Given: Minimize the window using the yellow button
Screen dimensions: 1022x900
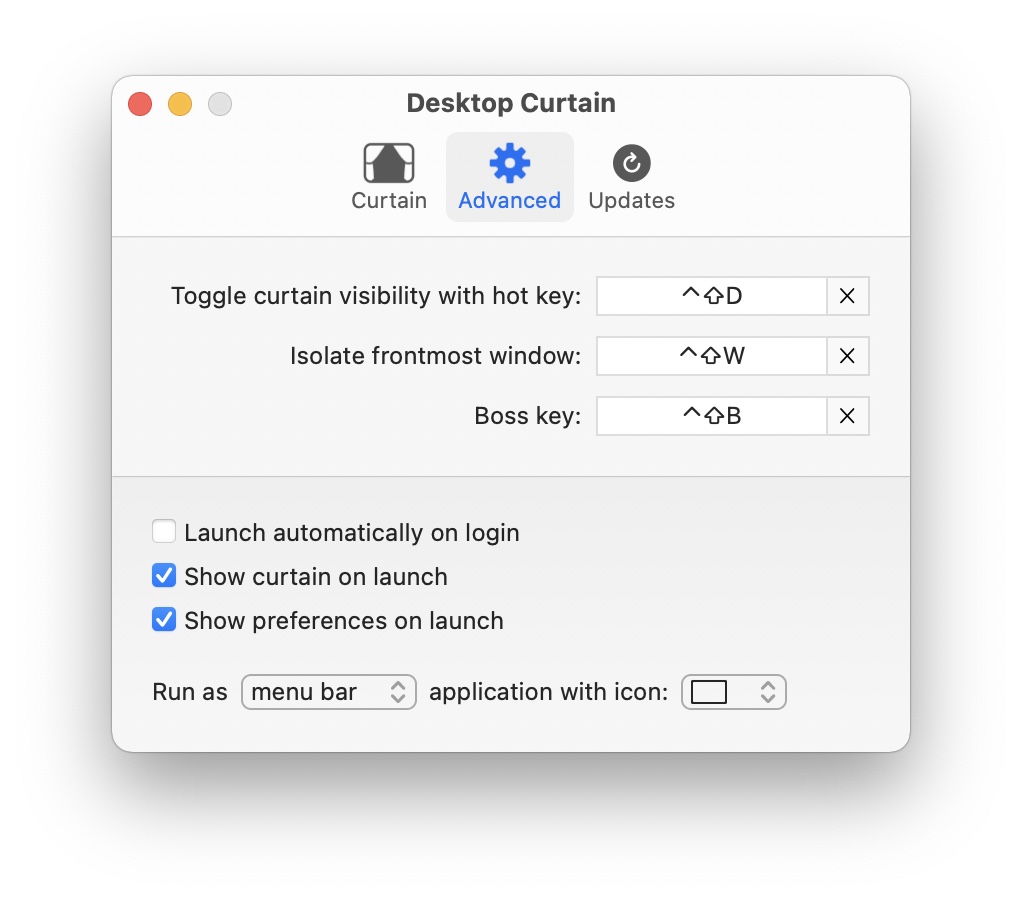Looking at the screenshot, I should pos(180,104).
